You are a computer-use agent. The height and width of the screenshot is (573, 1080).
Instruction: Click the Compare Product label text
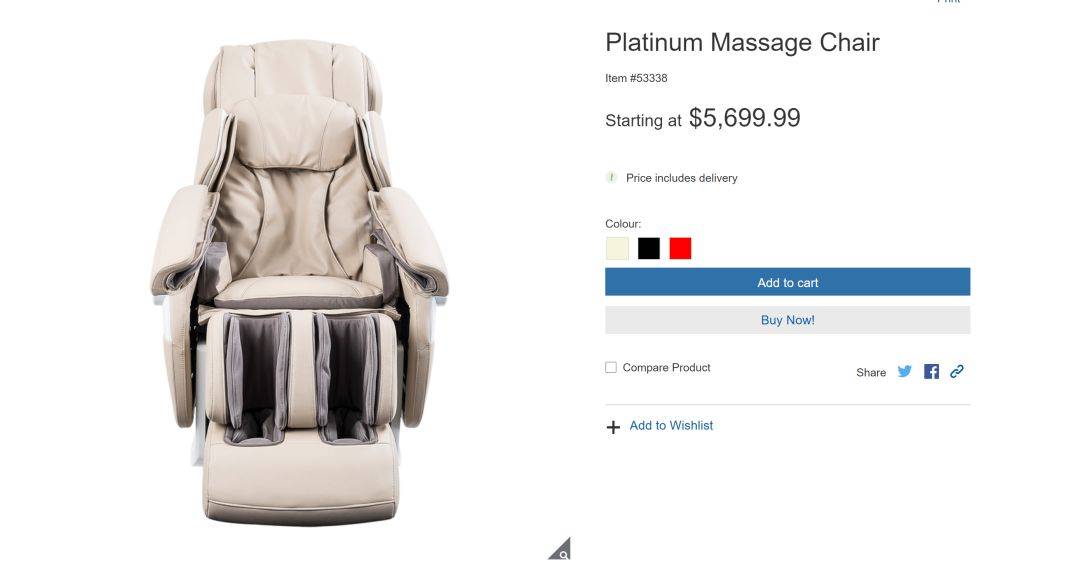[666, 368]
